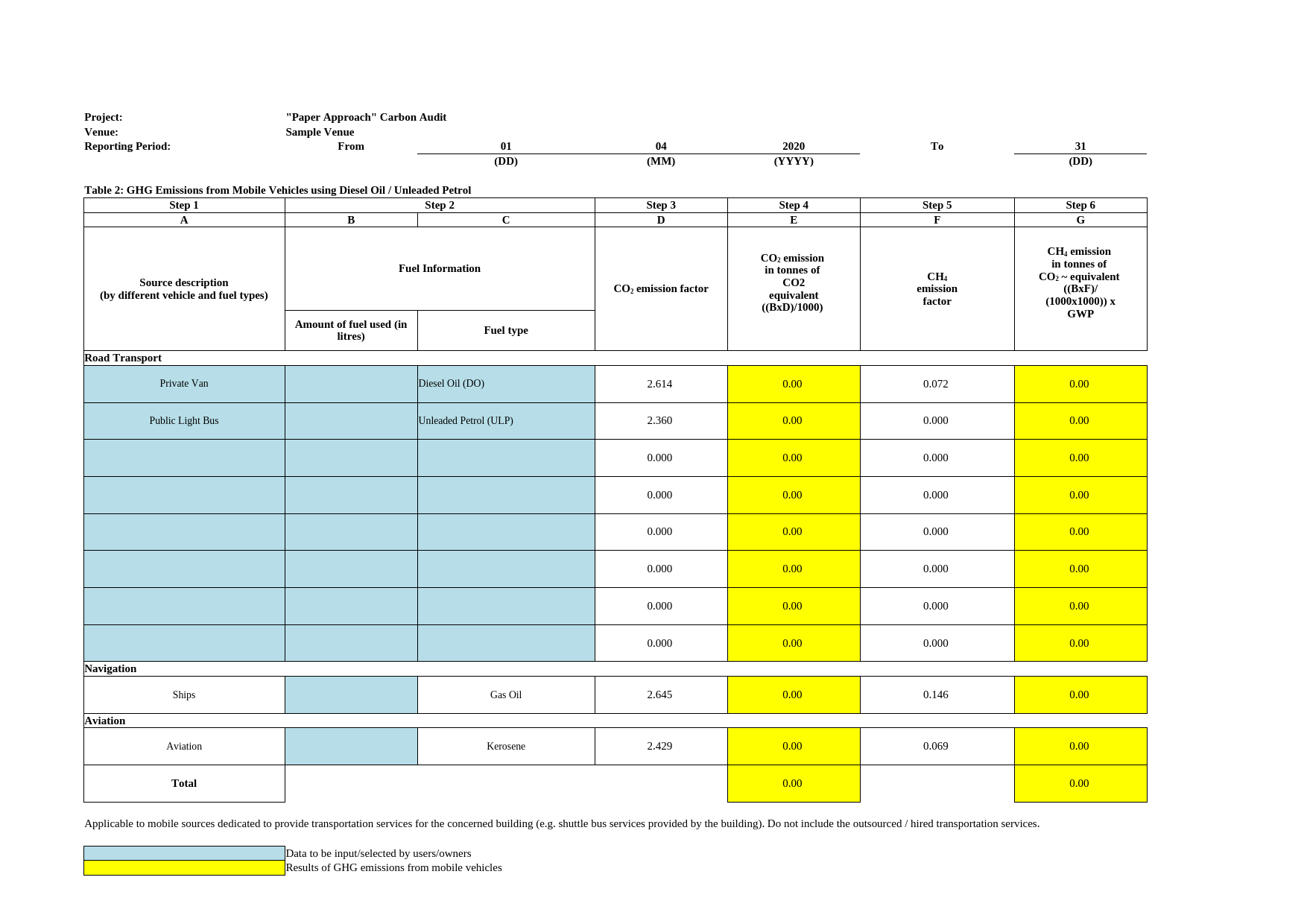Select the 'Public Light Bus' source cell
Image resolution: width=1307 pixels, height=924 pixels.
(184, 421)
